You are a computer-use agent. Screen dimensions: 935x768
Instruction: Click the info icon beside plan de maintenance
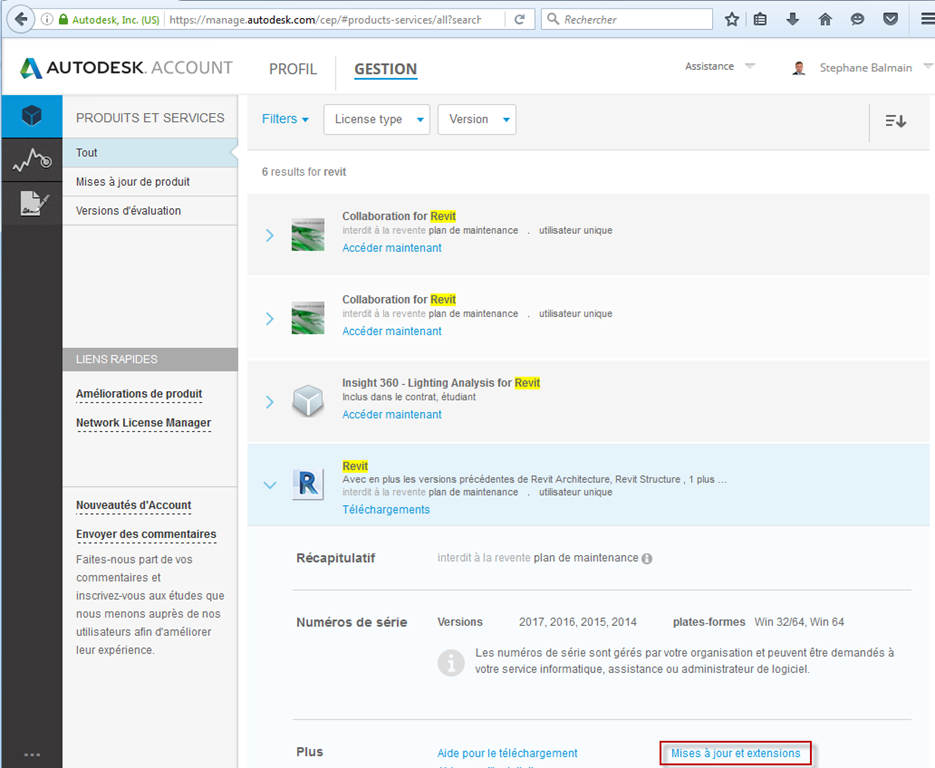coord(647,558)
